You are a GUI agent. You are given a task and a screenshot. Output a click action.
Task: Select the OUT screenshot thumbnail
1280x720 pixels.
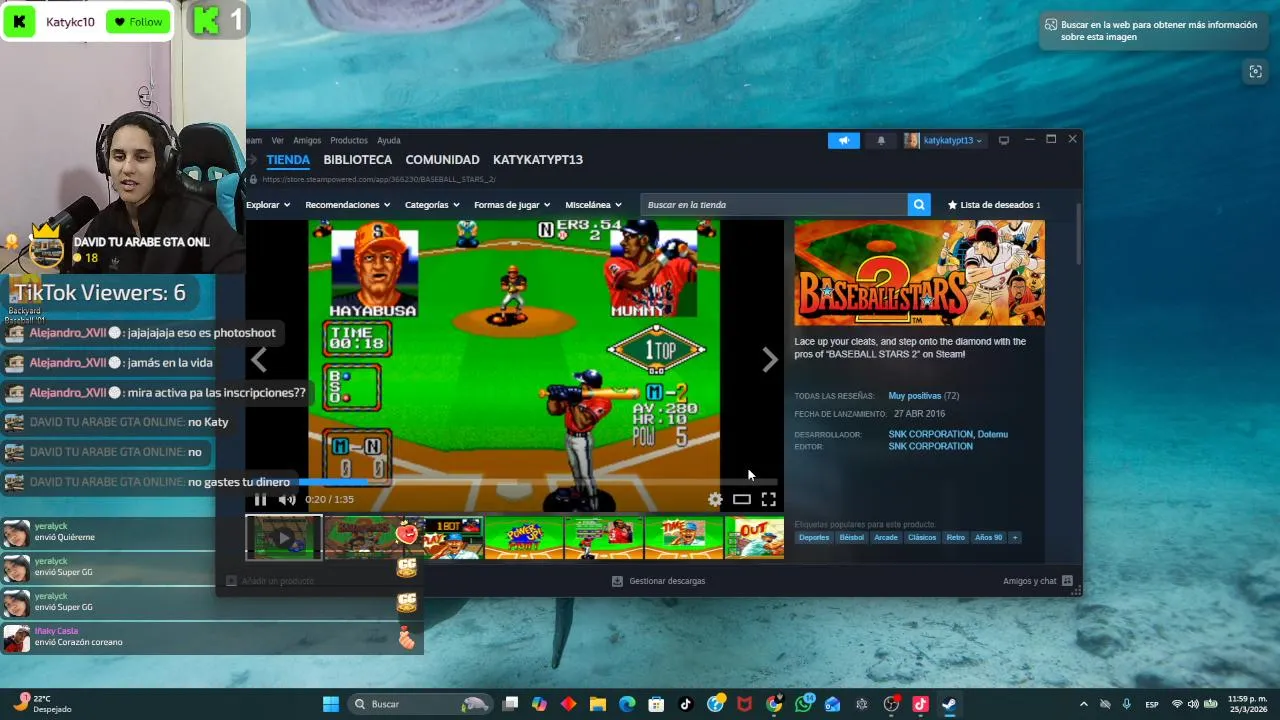(x=755, y=538)
